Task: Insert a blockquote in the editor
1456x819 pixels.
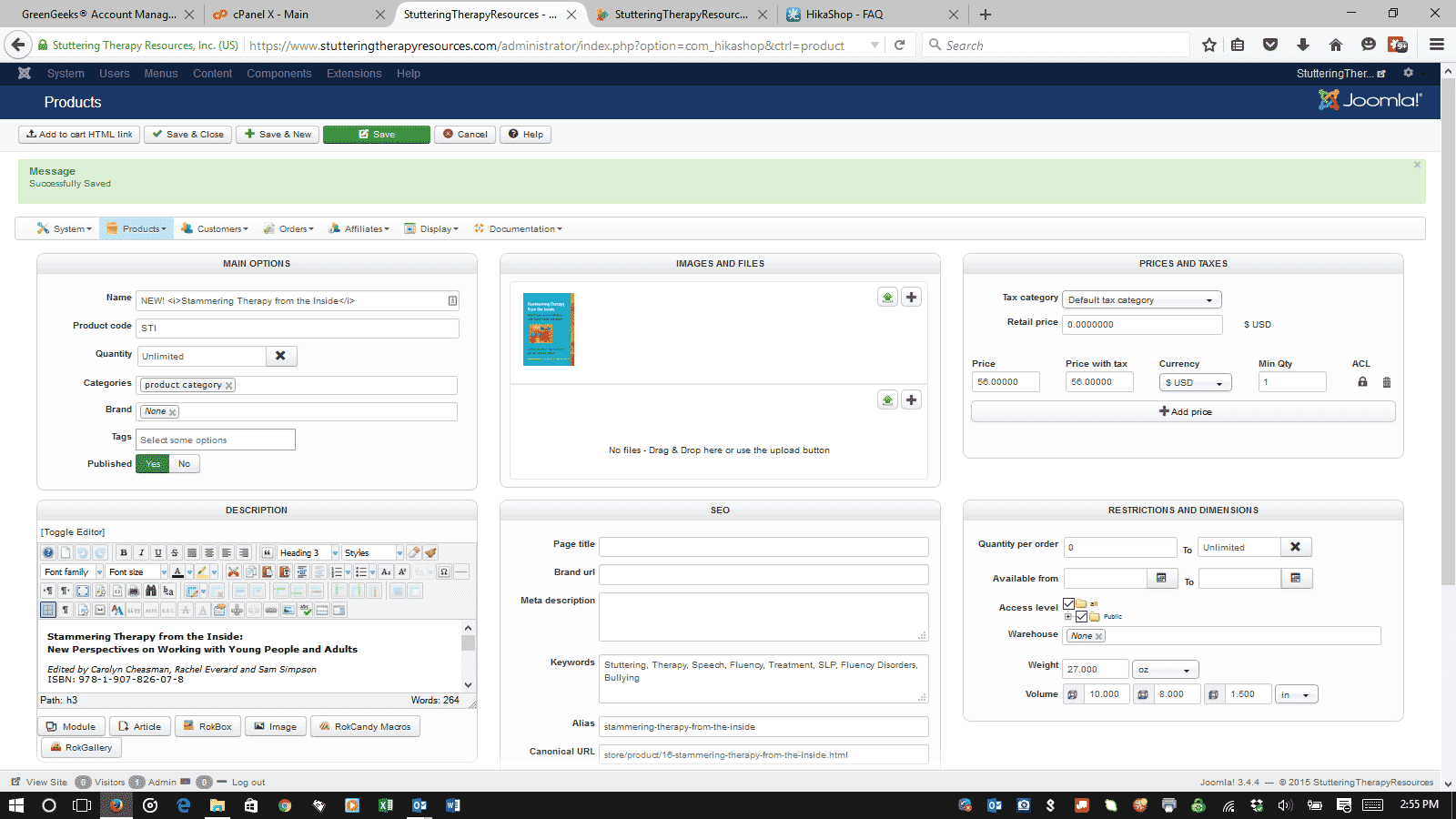Action: pos(268,552)
